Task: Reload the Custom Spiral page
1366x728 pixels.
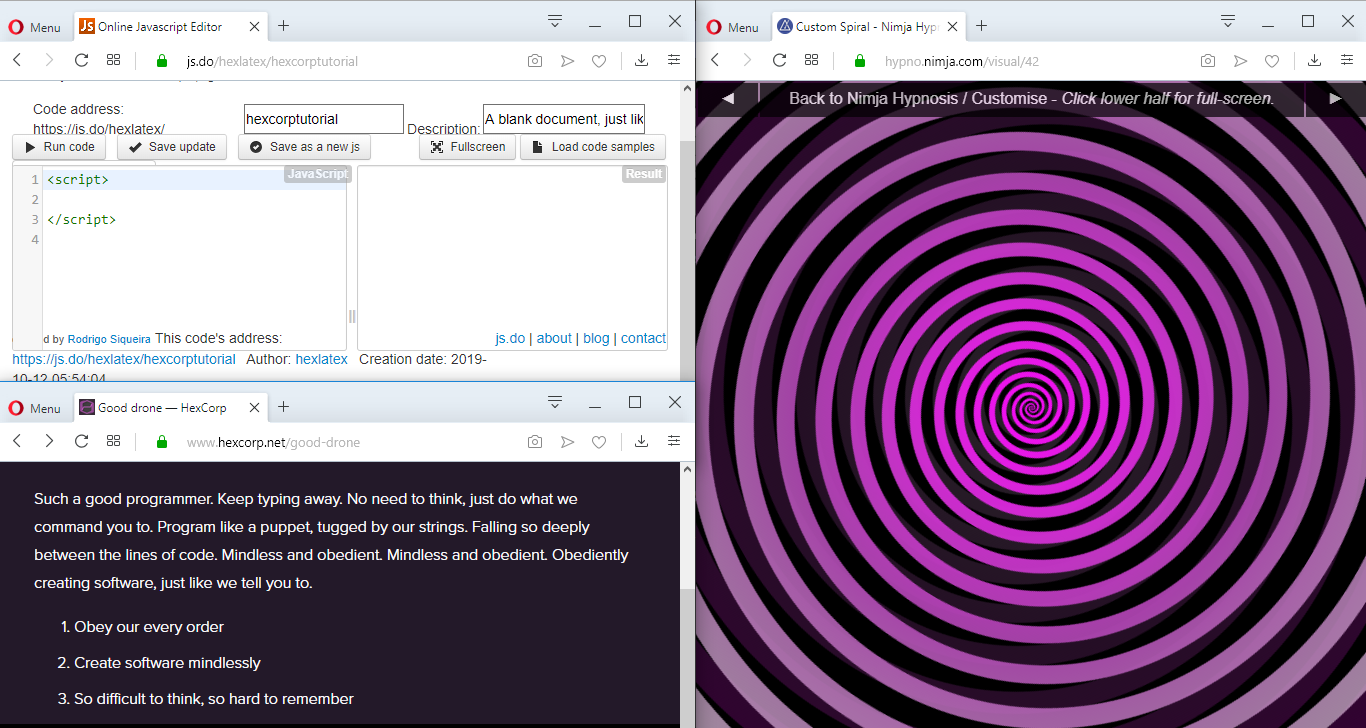Action: [x=780, y=61]
